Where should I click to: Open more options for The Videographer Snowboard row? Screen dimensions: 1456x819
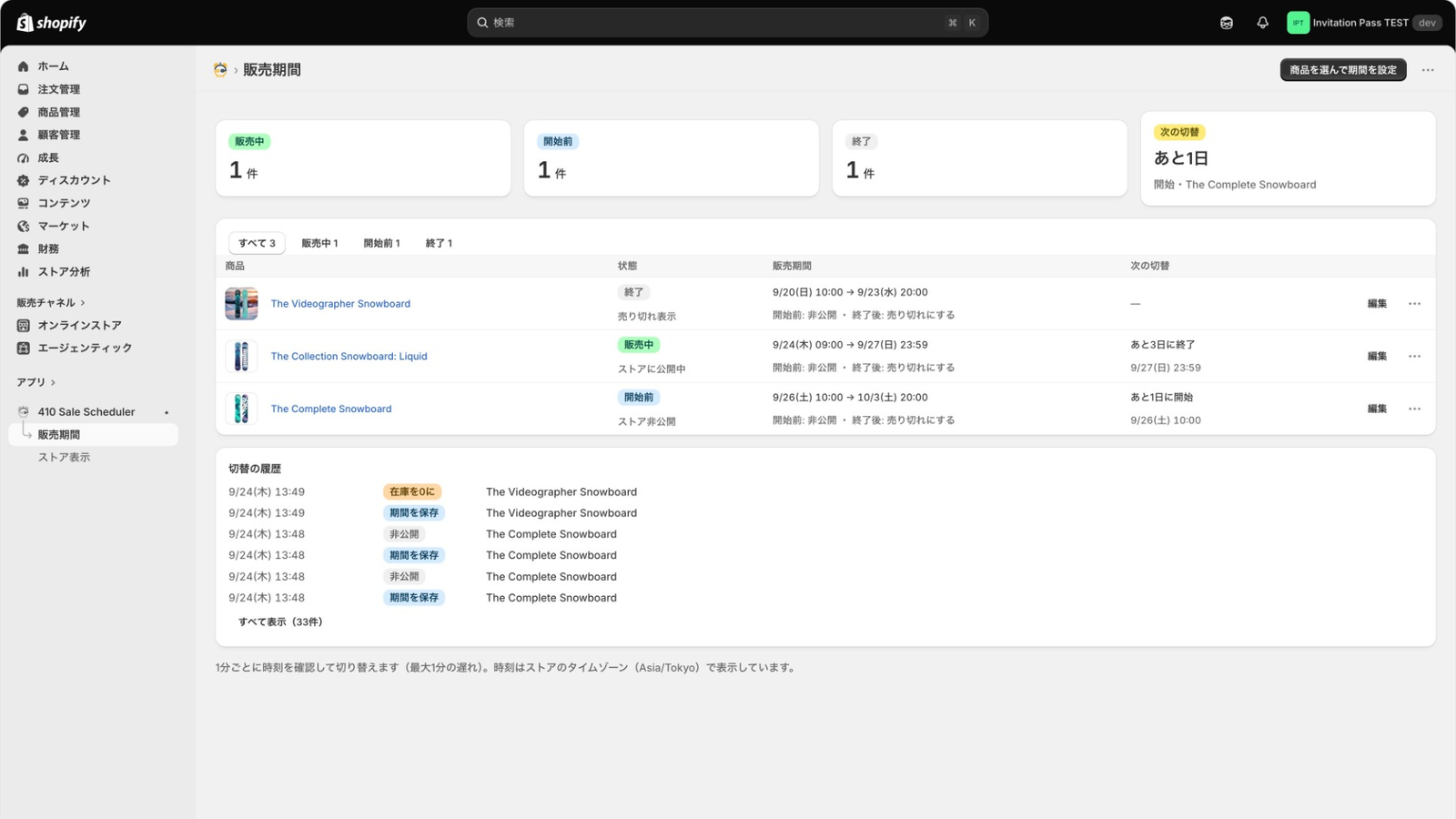1414,304
